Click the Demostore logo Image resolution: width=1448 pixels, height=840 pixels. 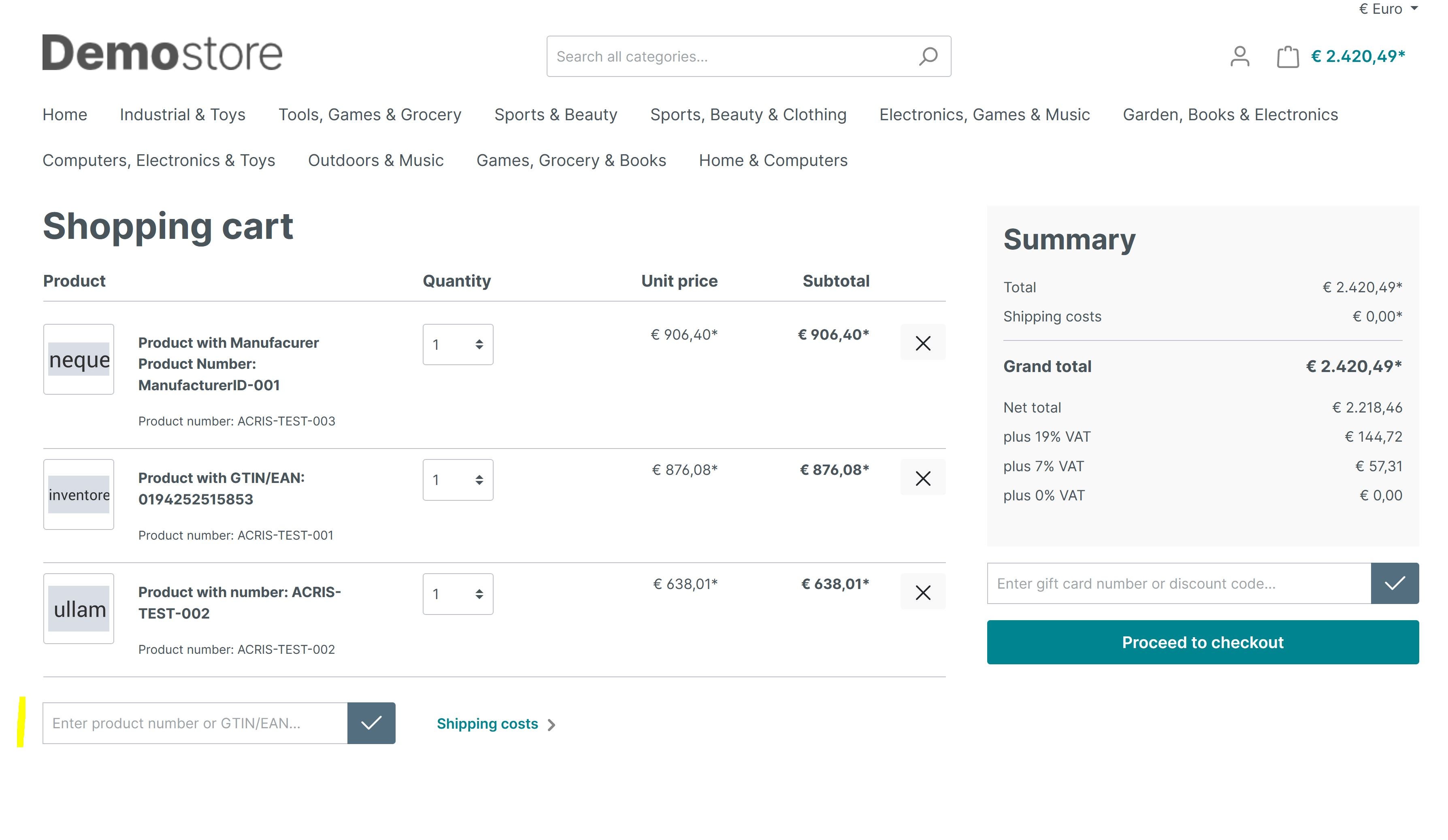163,53
